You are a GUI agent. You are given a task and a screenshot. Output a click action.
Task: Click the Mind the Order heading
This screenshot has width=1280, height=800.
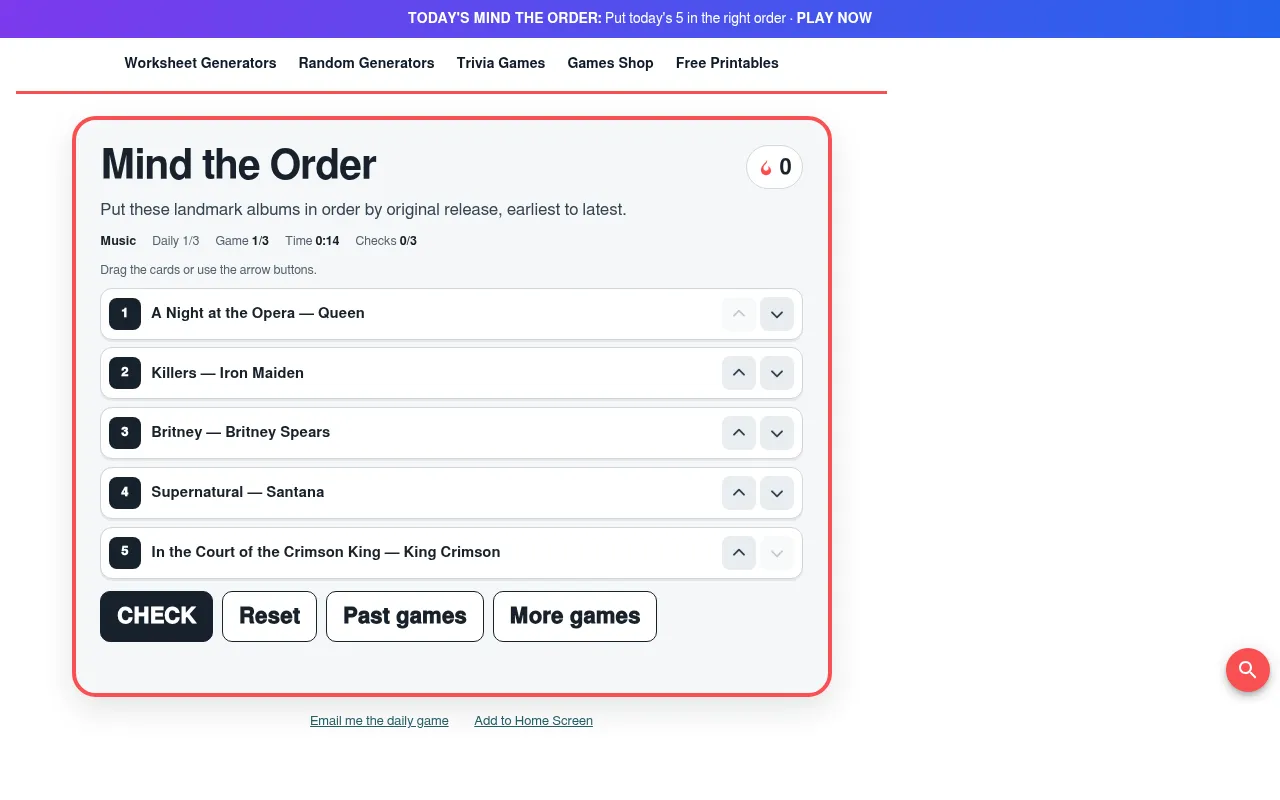238,165
